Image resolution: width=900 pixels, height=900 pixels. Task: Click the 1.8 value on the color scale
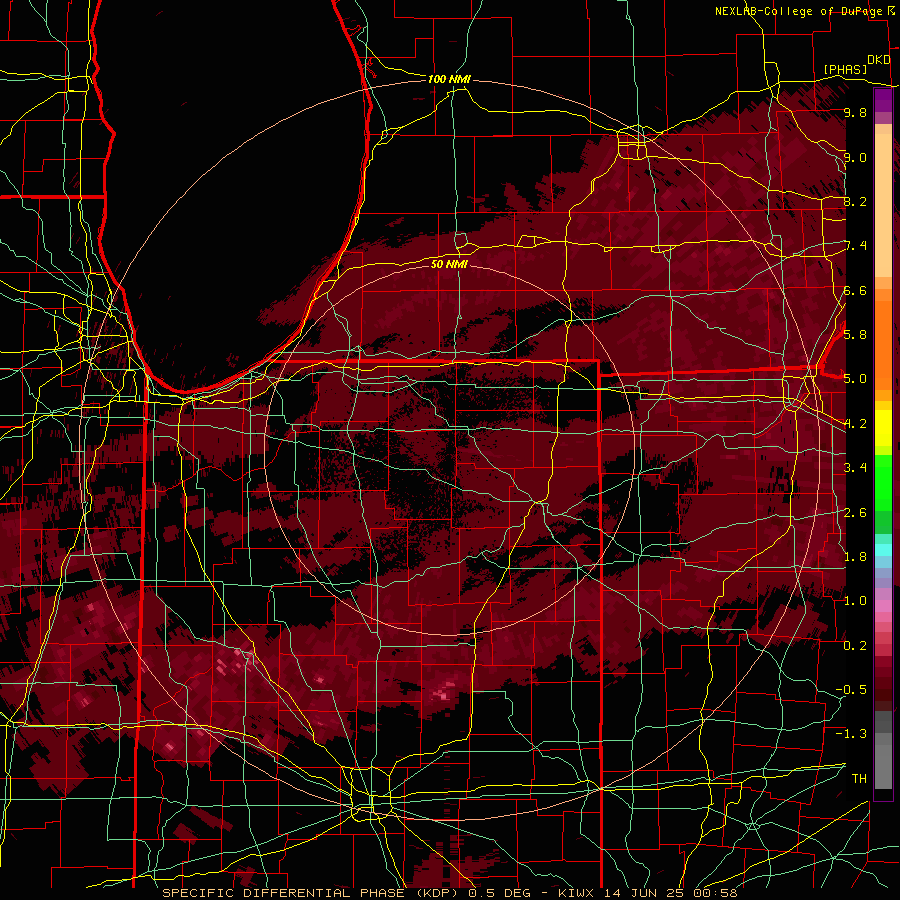(x=855, y=557)
